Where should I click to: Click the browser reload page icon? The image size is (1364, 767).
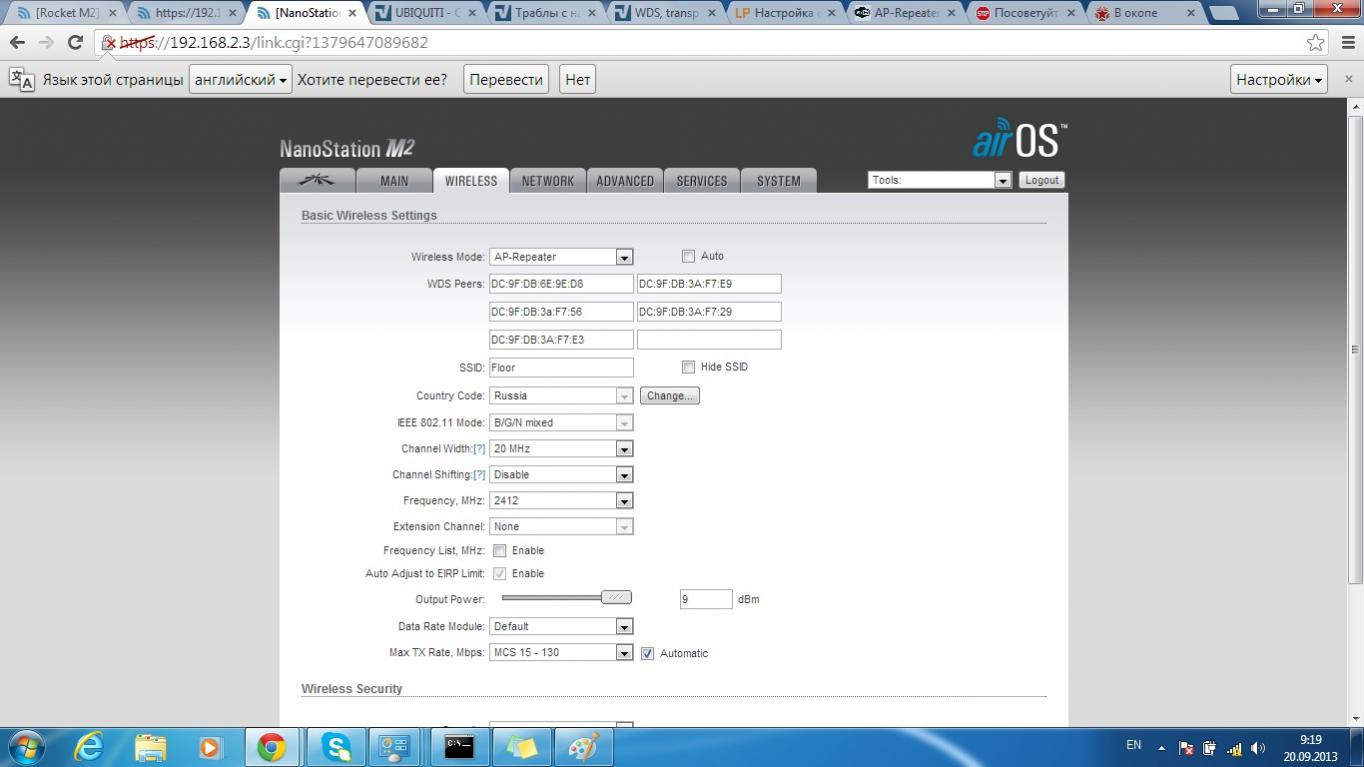[75, 43]
